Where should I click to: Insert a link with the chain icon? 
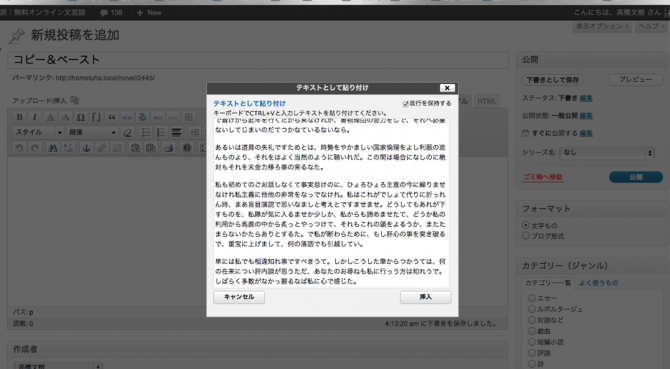tap(102, 148)
